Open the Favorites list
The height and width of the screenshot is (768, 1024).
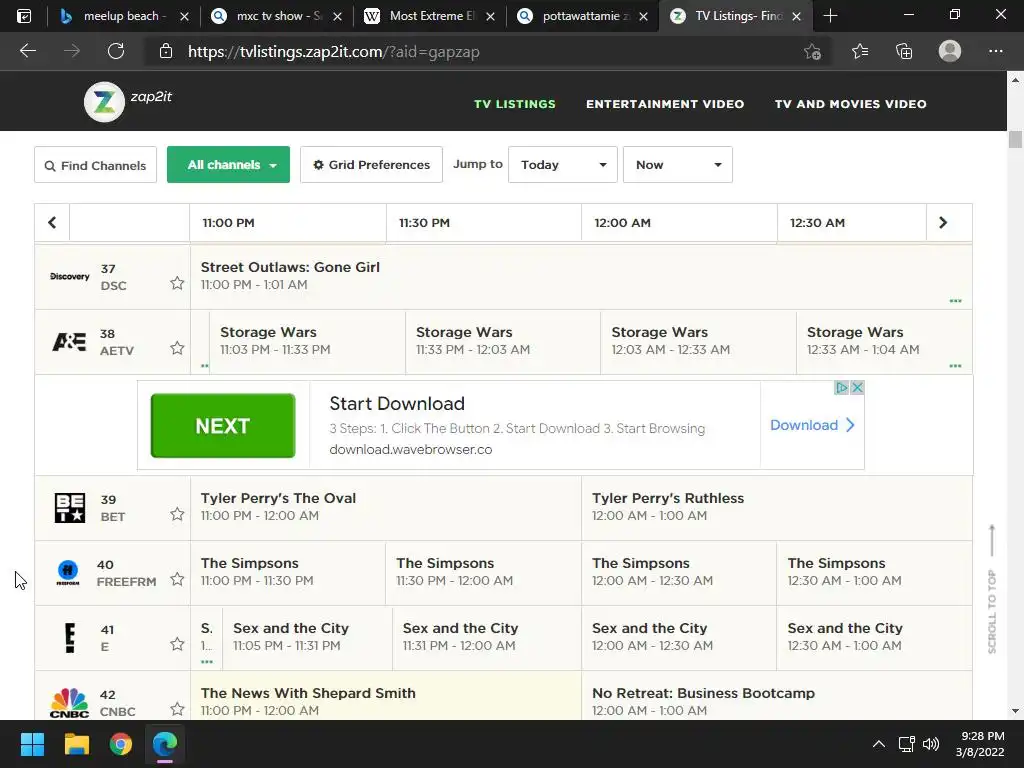pyautogui.click(x=860, y=52)
